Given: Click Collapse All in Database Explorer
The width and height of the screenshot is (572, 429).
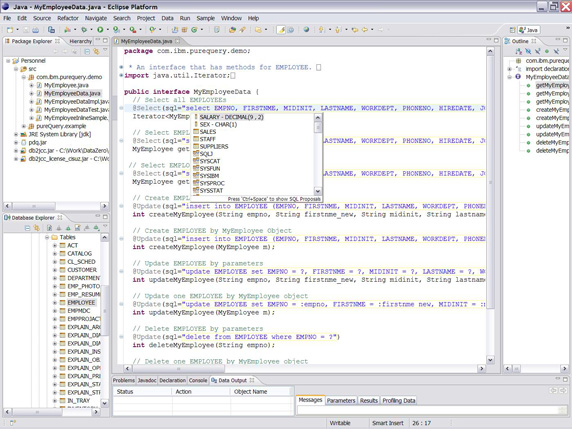Looking at the screenshot, I should (x=27, y=228).
